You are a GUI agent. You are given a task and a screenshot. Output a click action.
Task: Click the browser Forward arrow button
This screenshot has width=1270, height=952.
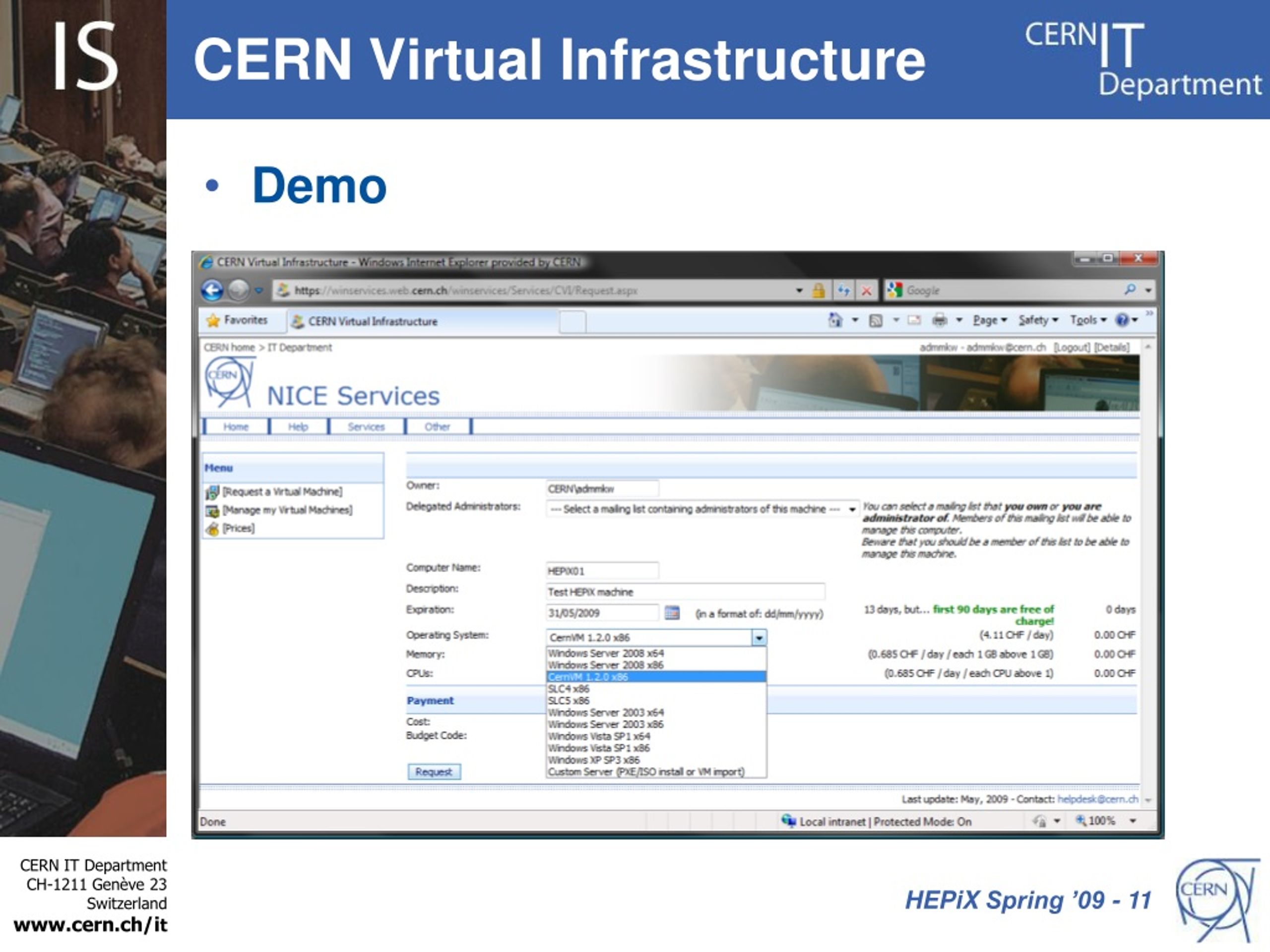[x=238, y=291]
